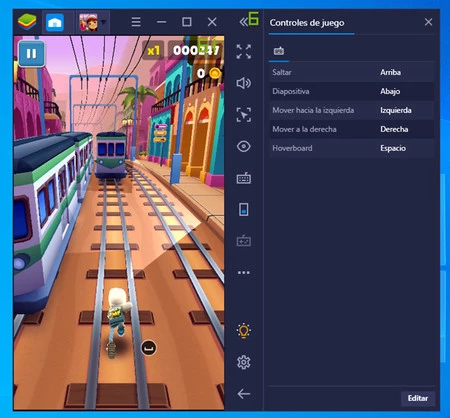The width and height of the screenshot is (450, 418).
Task: Click the Controles de juego title
Action: [x=307, y=23]
